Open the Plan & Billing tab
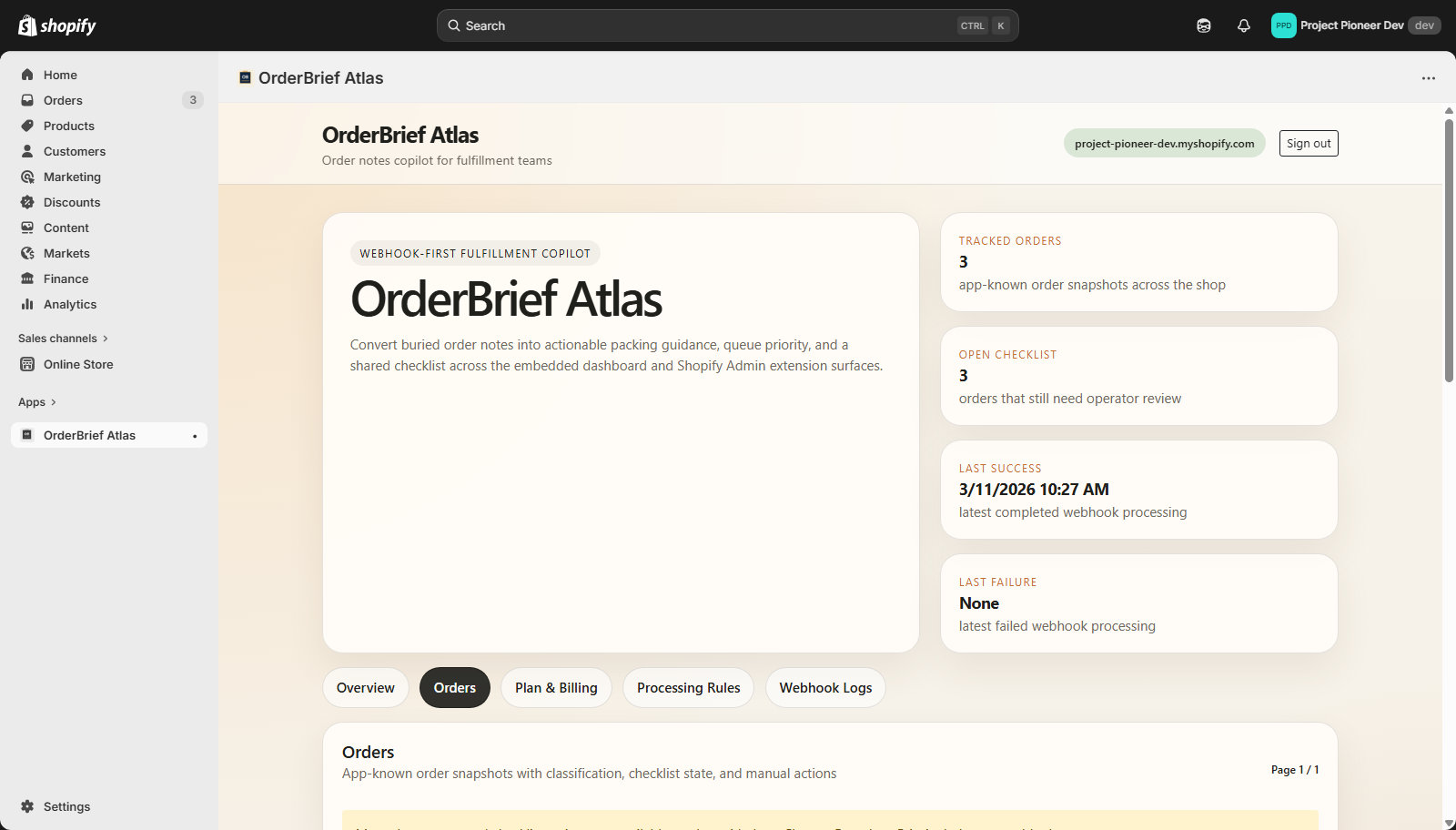The width and height of the screenshot is (1456, 830). [556, 688]
